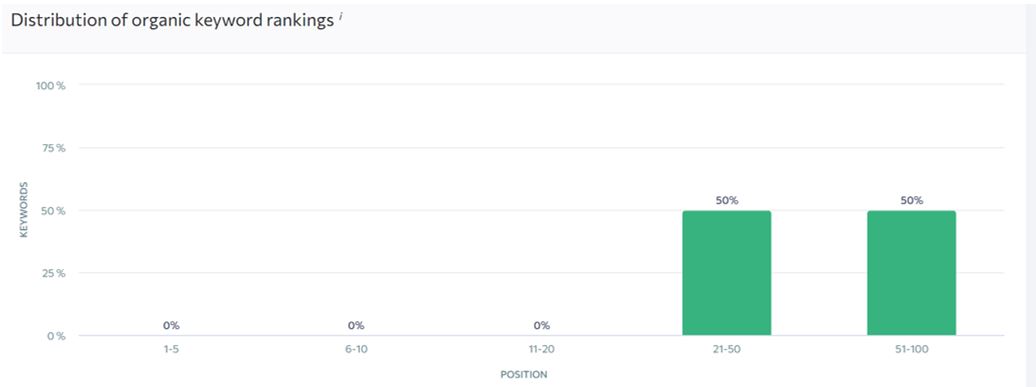Click the 0% label above 11-20

coord(541,325)
